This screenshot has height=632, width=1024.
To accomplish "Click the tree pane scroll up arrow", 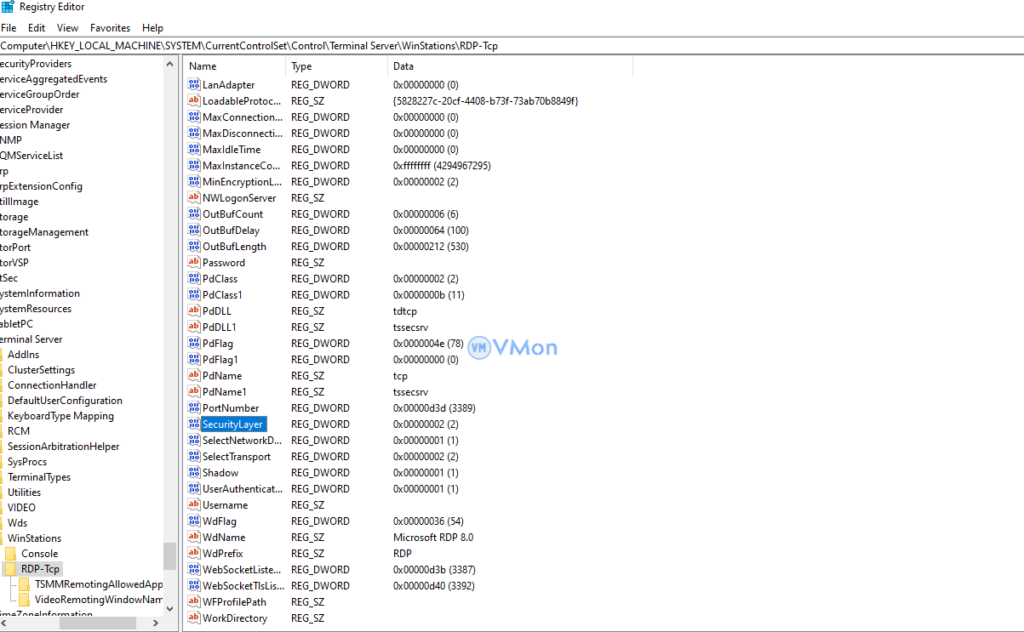I will 170,64.
